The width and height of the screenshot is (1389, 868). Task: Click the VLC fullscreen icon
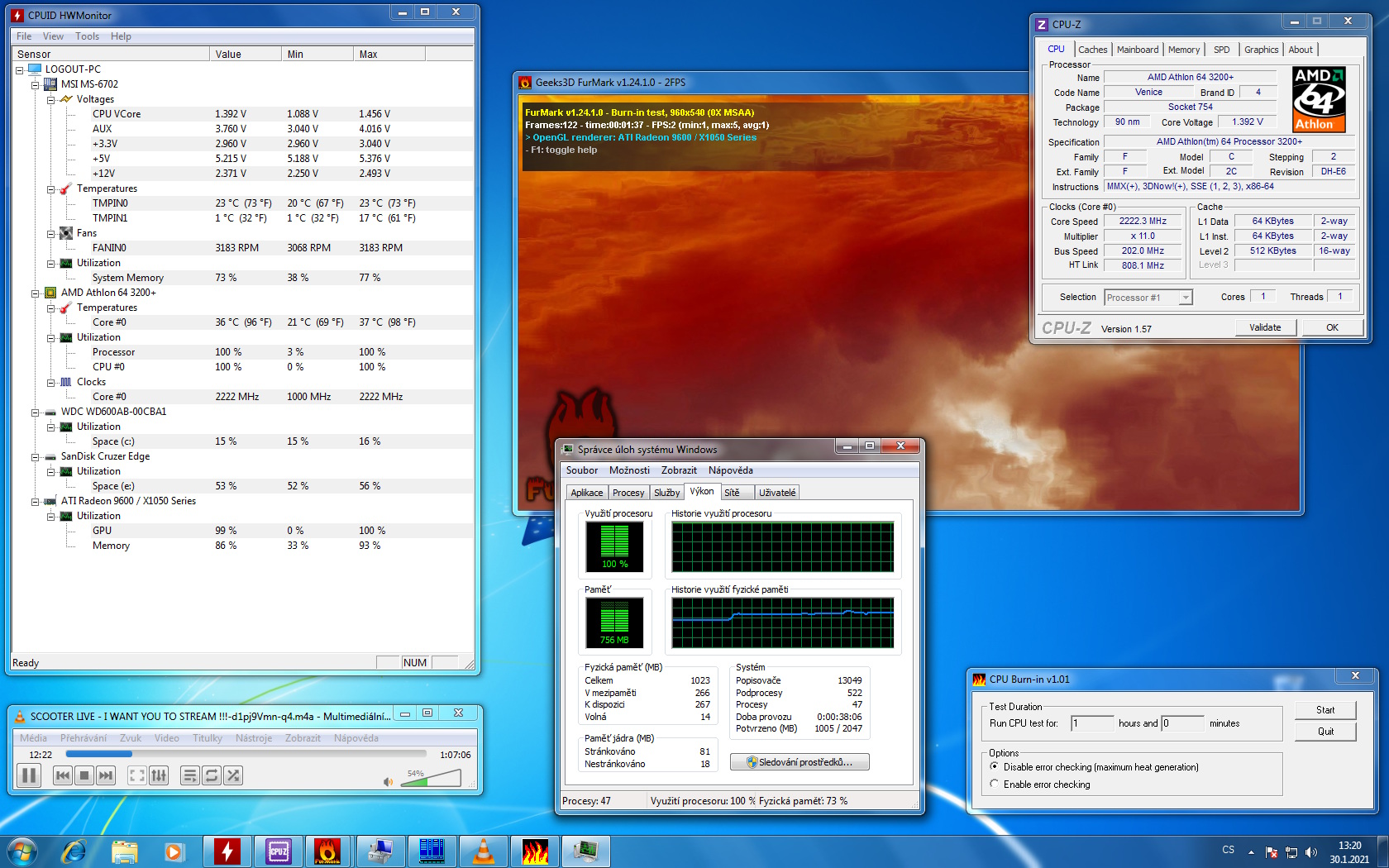pos(137,775)
